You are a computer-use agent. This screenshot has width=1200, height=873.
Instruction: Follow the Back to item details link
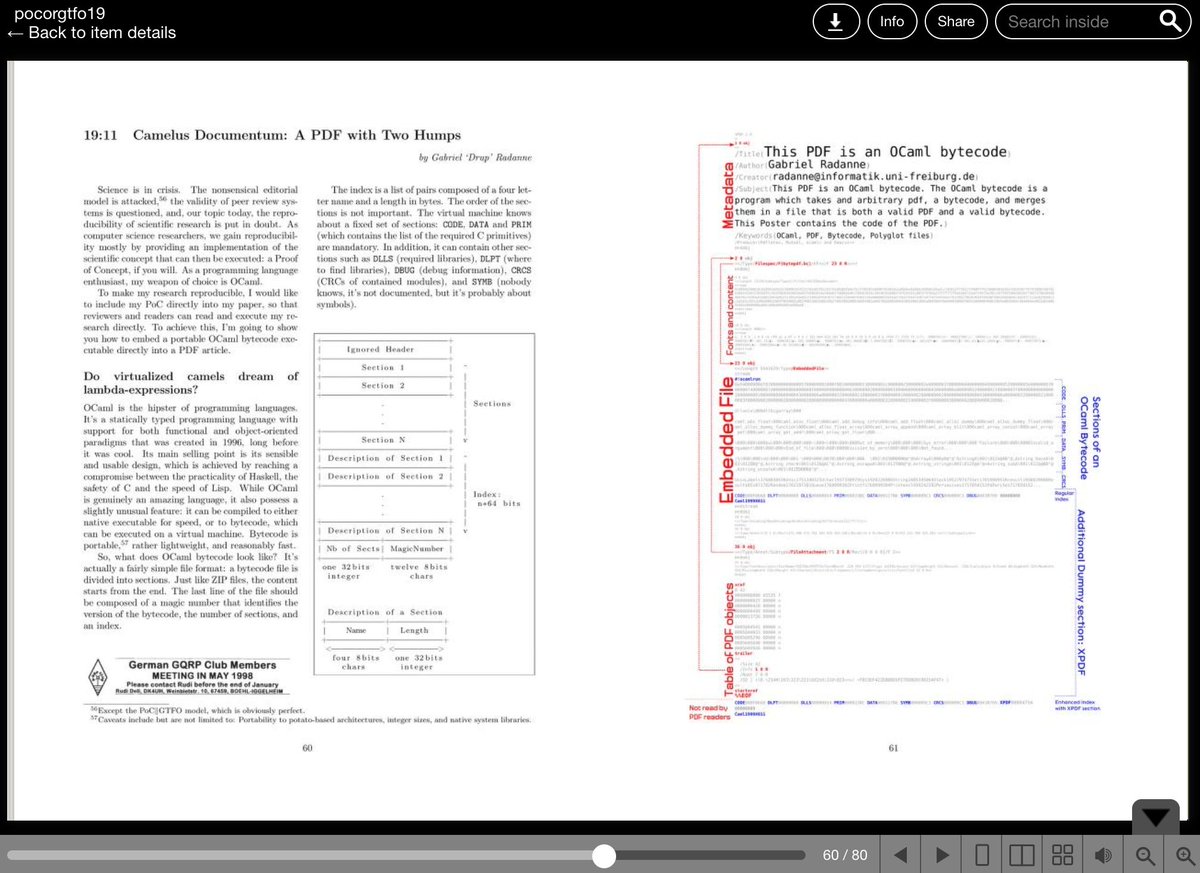92,33
